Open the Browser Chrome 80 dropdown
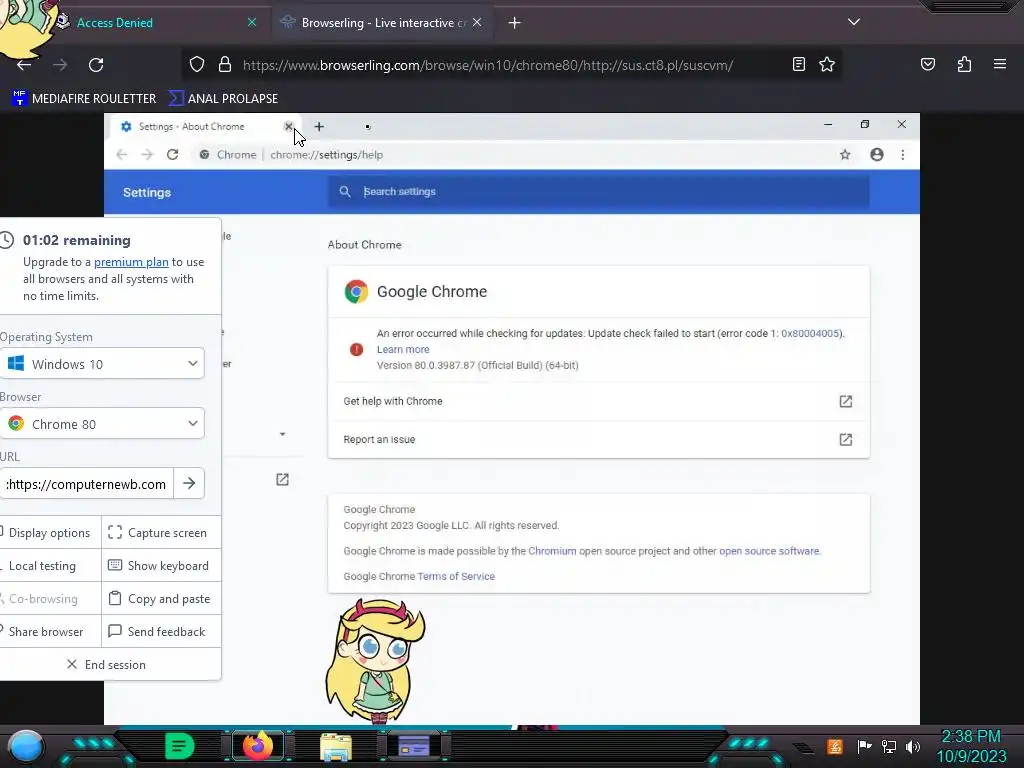 point(102,424)
